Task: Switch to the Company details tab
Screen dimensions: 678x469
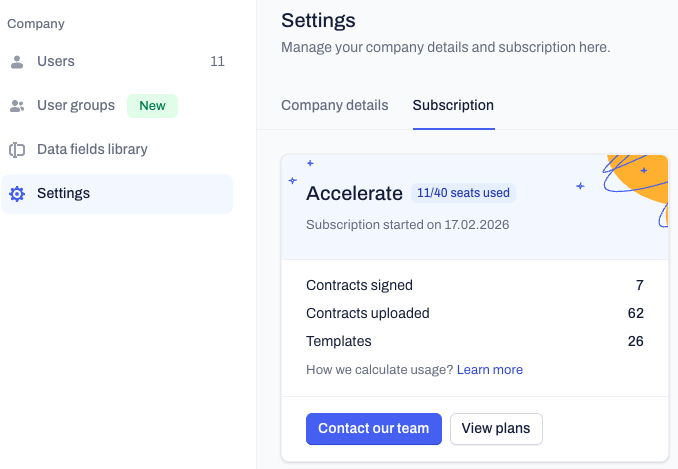Action: click(335, 105)
